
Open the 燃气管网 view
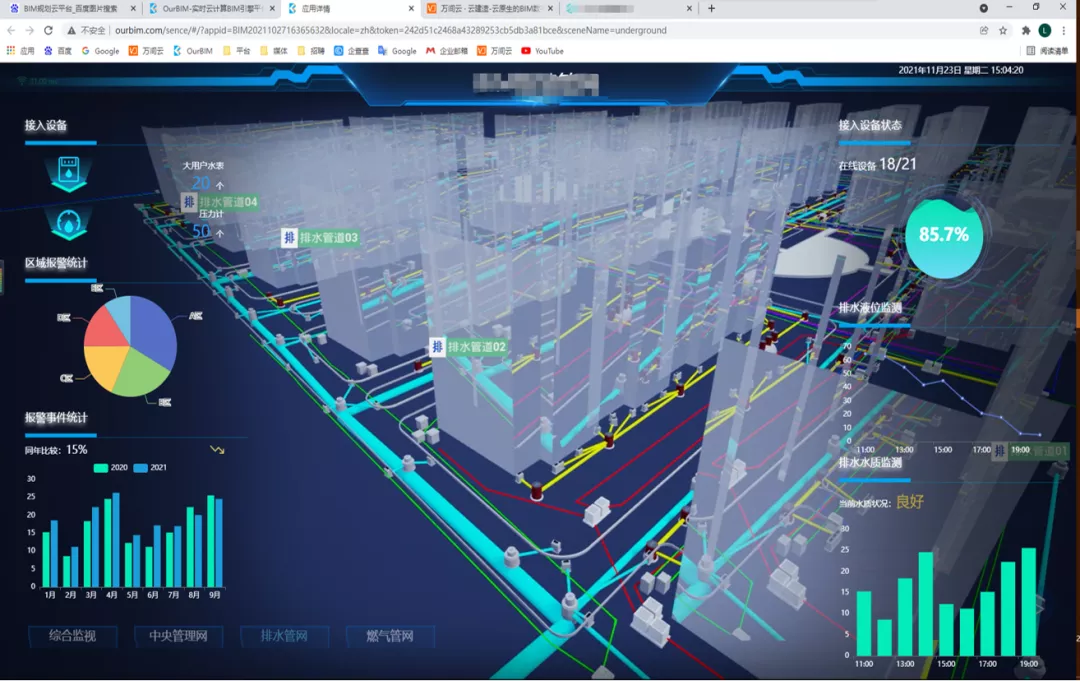pyautogui.click(x=390, y=636)
